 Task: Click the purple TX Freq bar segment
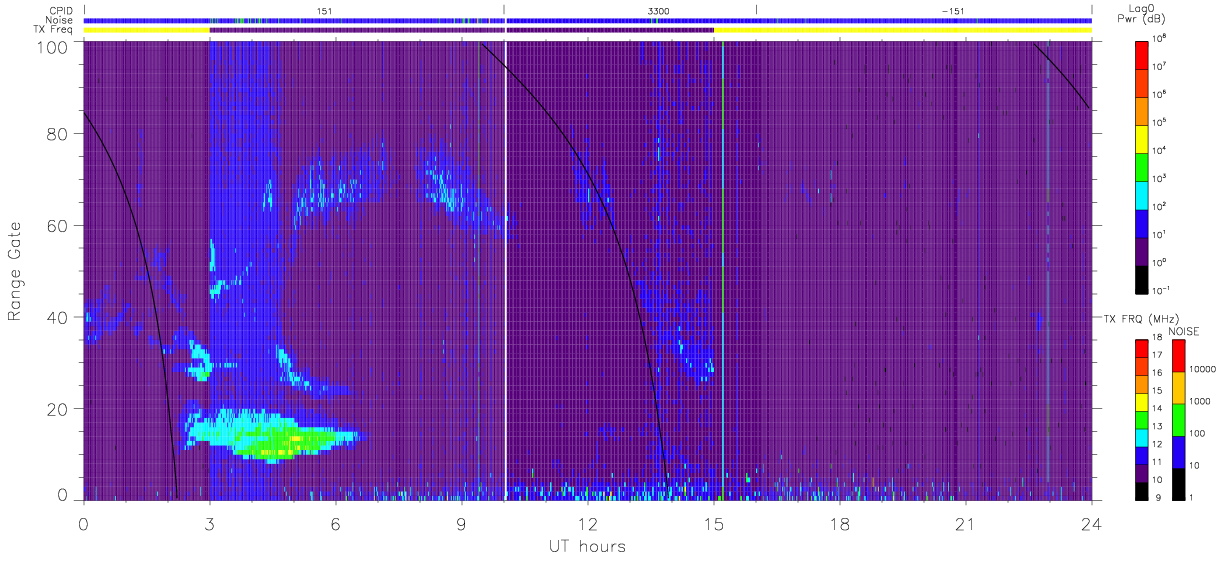462,30
